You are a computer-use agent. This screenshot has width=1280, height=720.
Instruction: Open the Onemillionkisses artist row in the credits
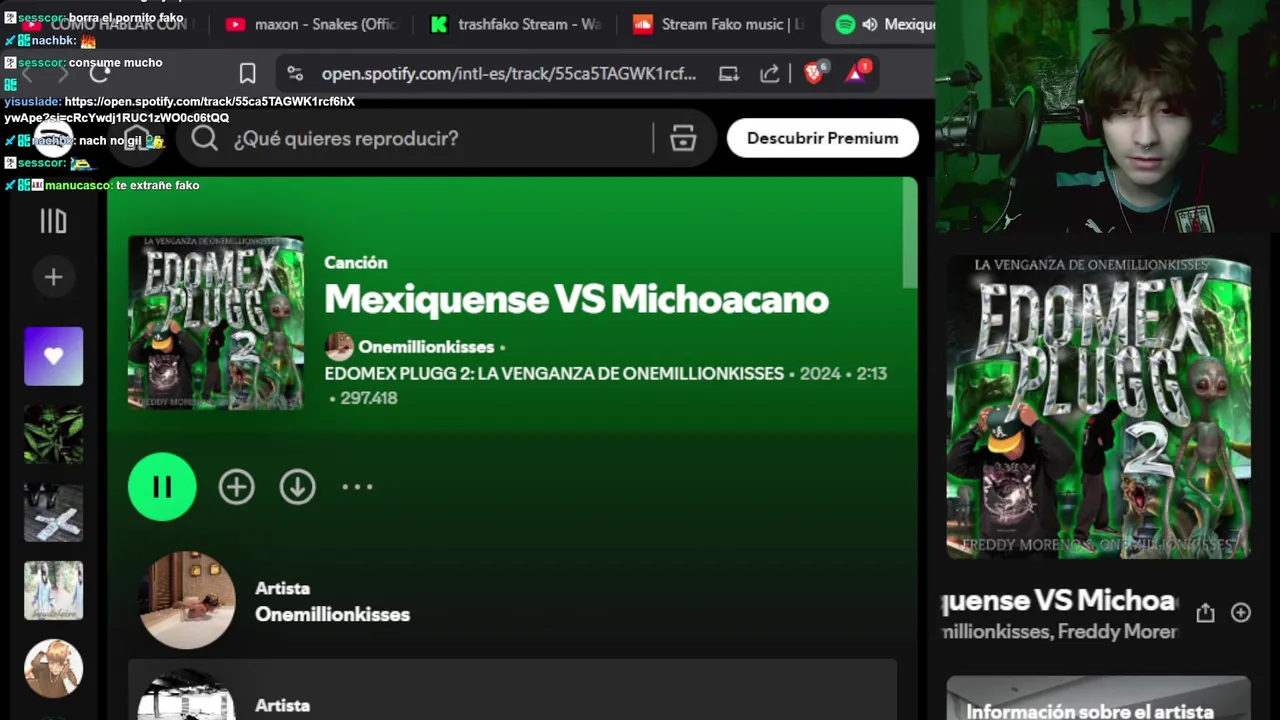point(512,600)
